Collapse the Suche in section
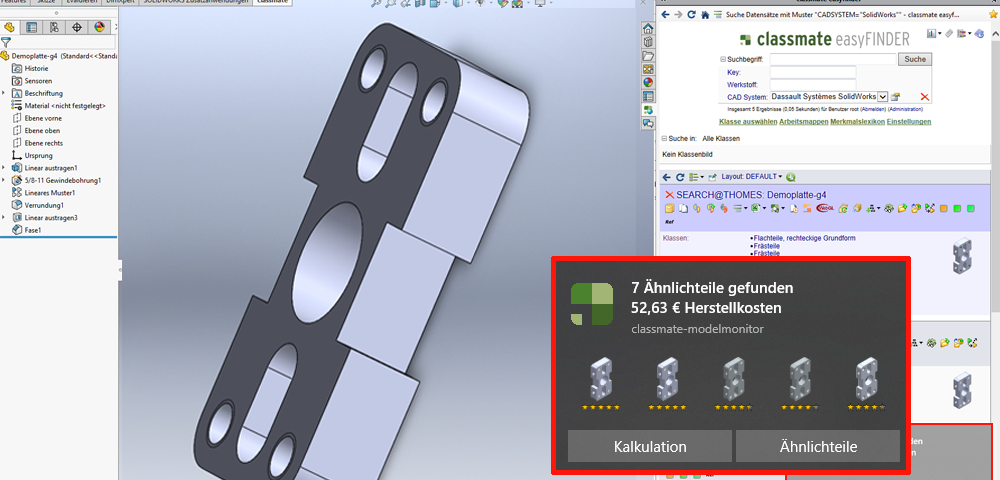Screen dimensions: 1000x480 [664, 138]
